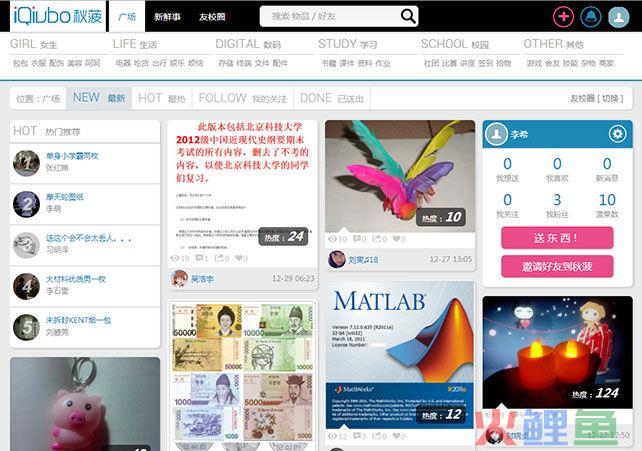This screenshot has height=451, width=642.
Task: Share the MATLAB post
Action: pyautogui.click(x=376, y=436)
